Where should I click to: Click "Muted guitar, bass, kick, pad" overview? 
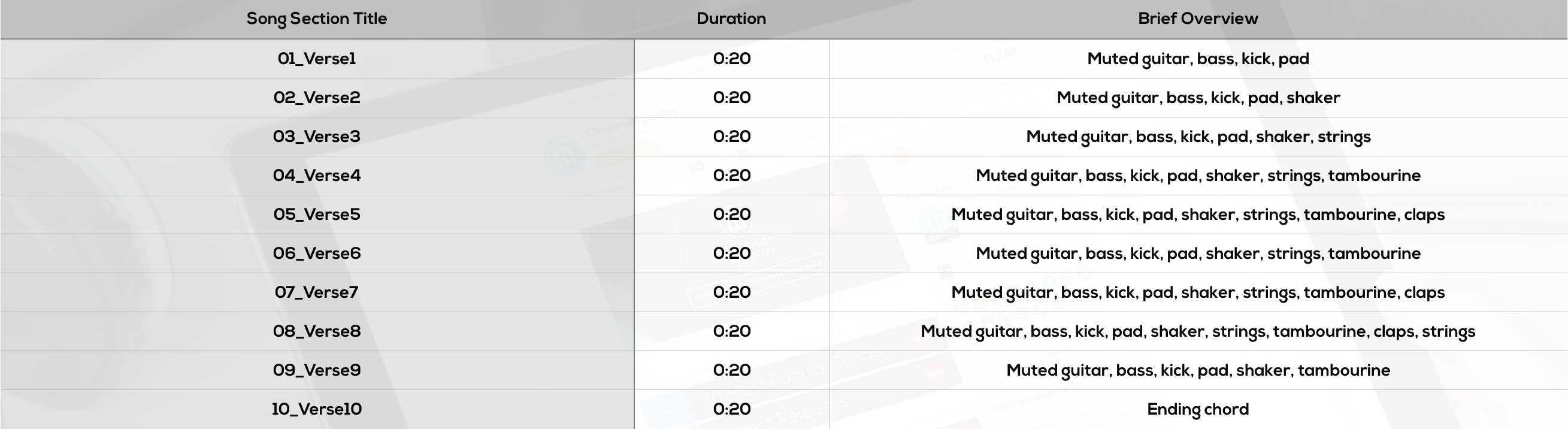pos(1197,59)
